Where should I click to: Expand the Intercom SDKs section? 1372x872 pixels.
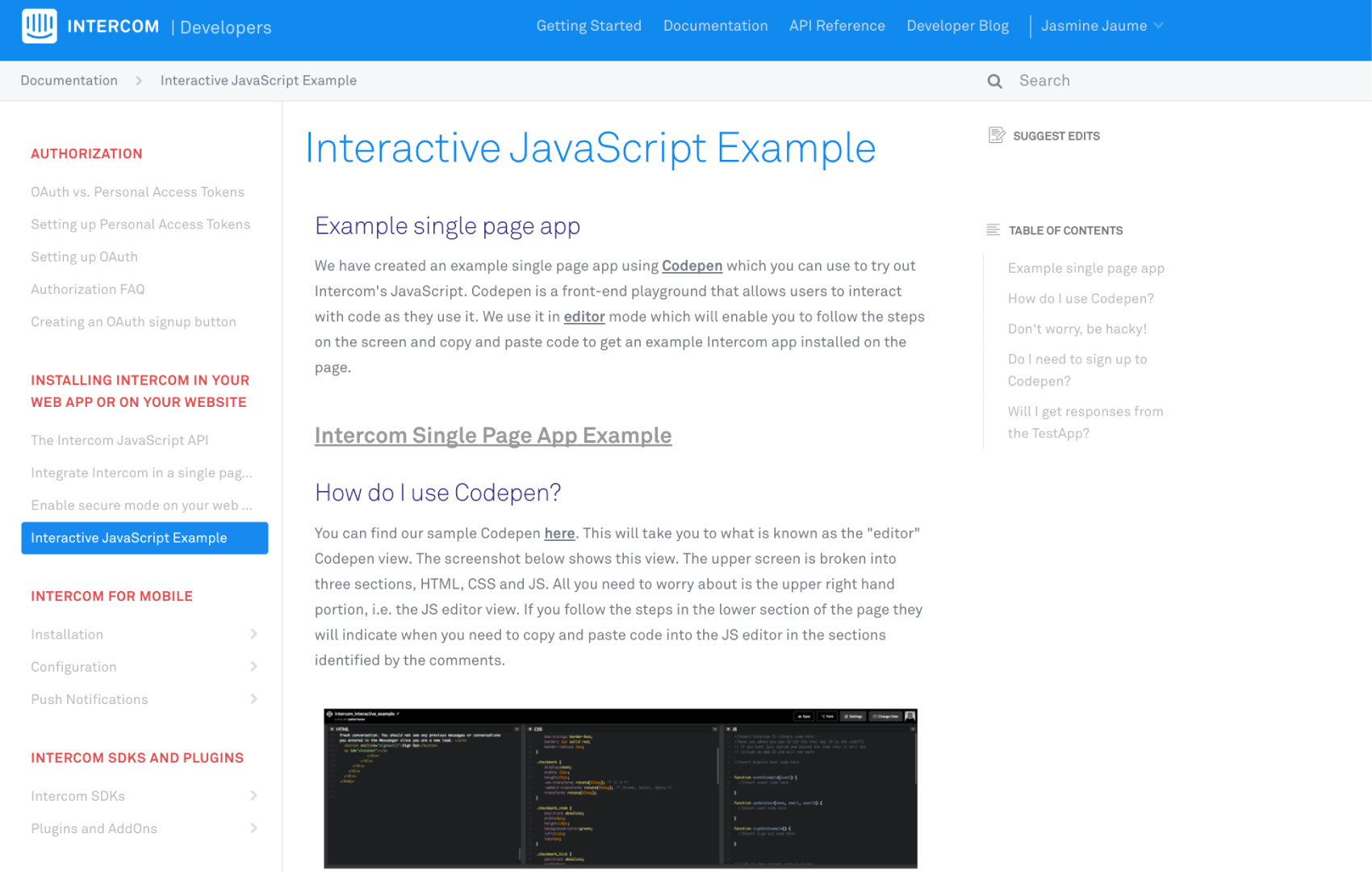(254, 796)
